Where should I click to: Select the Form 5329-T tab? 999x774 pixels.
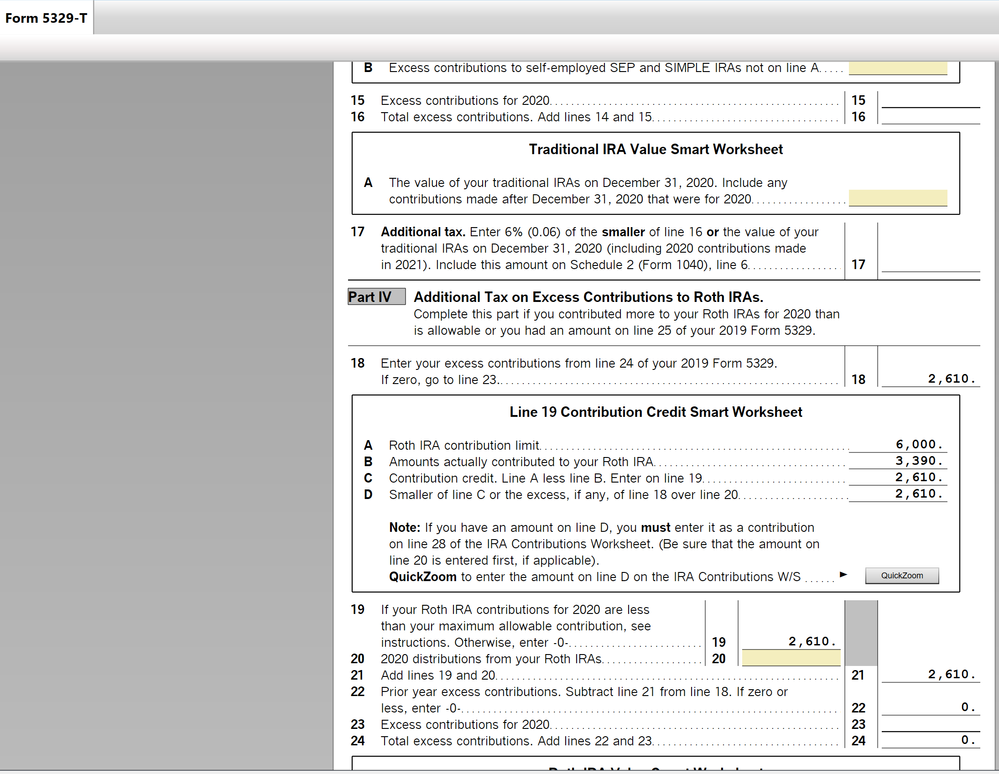tap(44, 17)
